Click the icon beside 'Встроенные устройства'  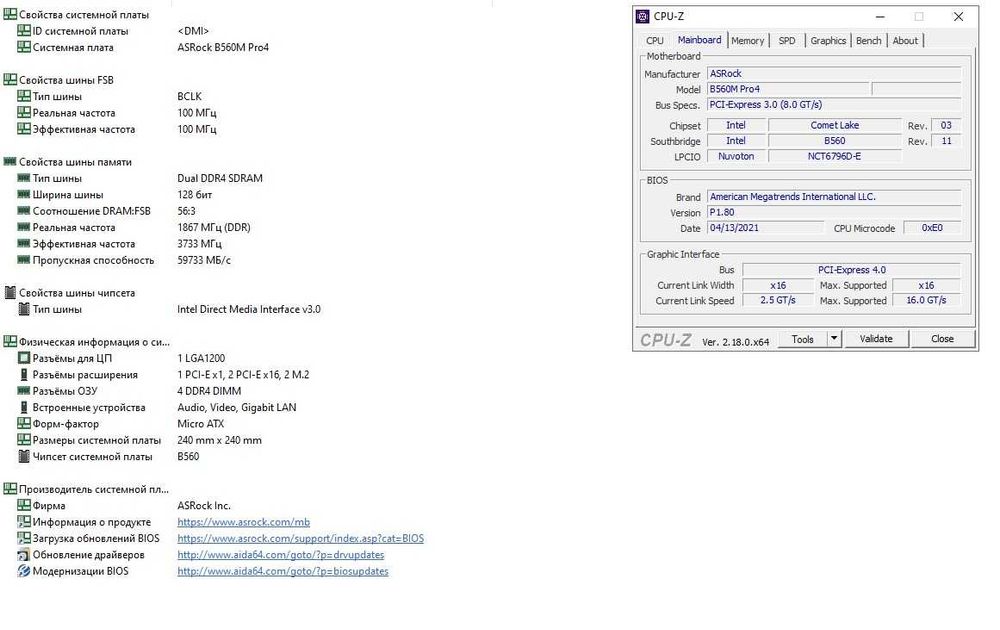pyautogui.click(x=24, y=407)
